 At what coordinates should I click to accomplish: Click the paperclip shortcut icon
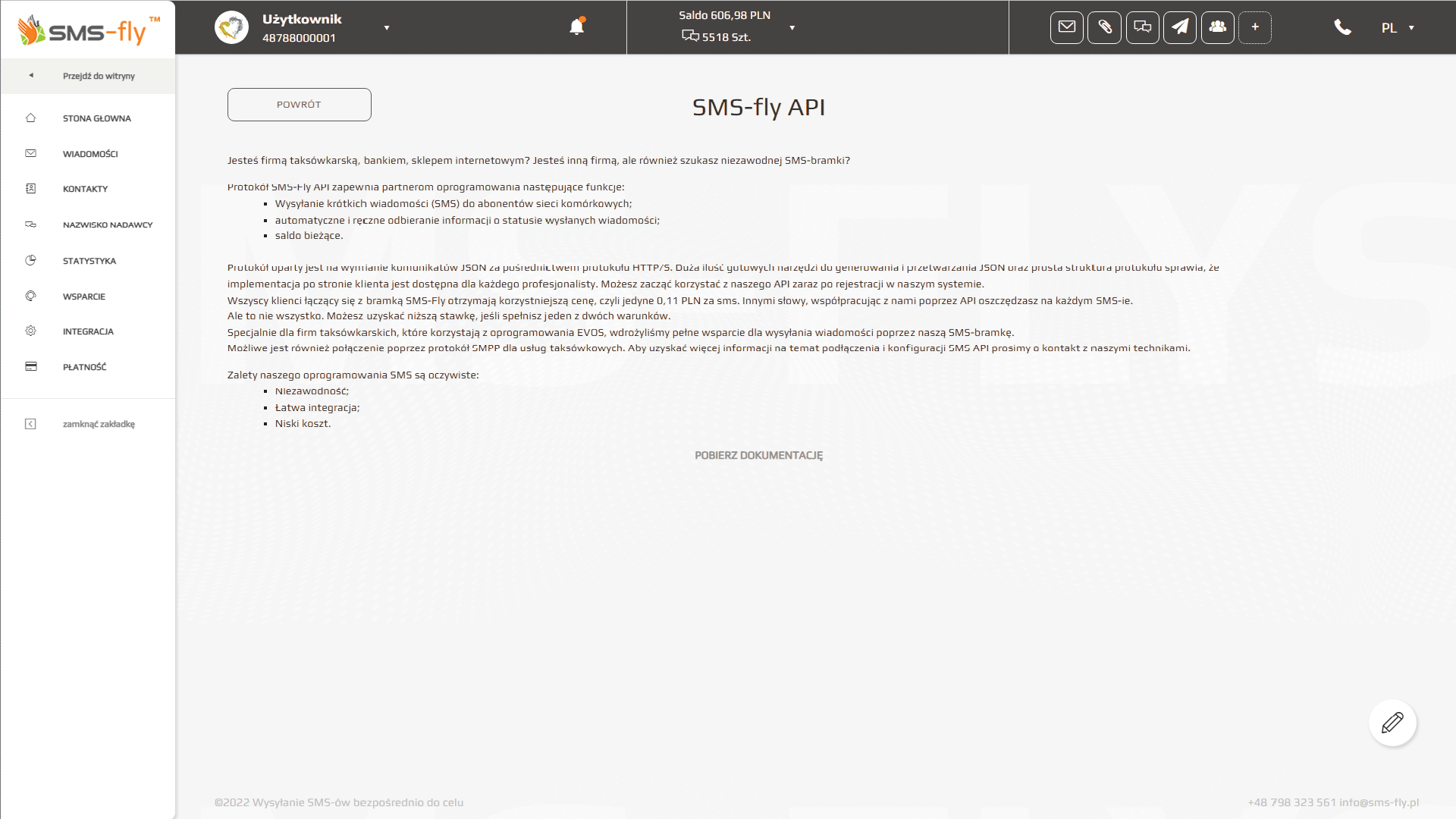click(x=1104, y=27)
